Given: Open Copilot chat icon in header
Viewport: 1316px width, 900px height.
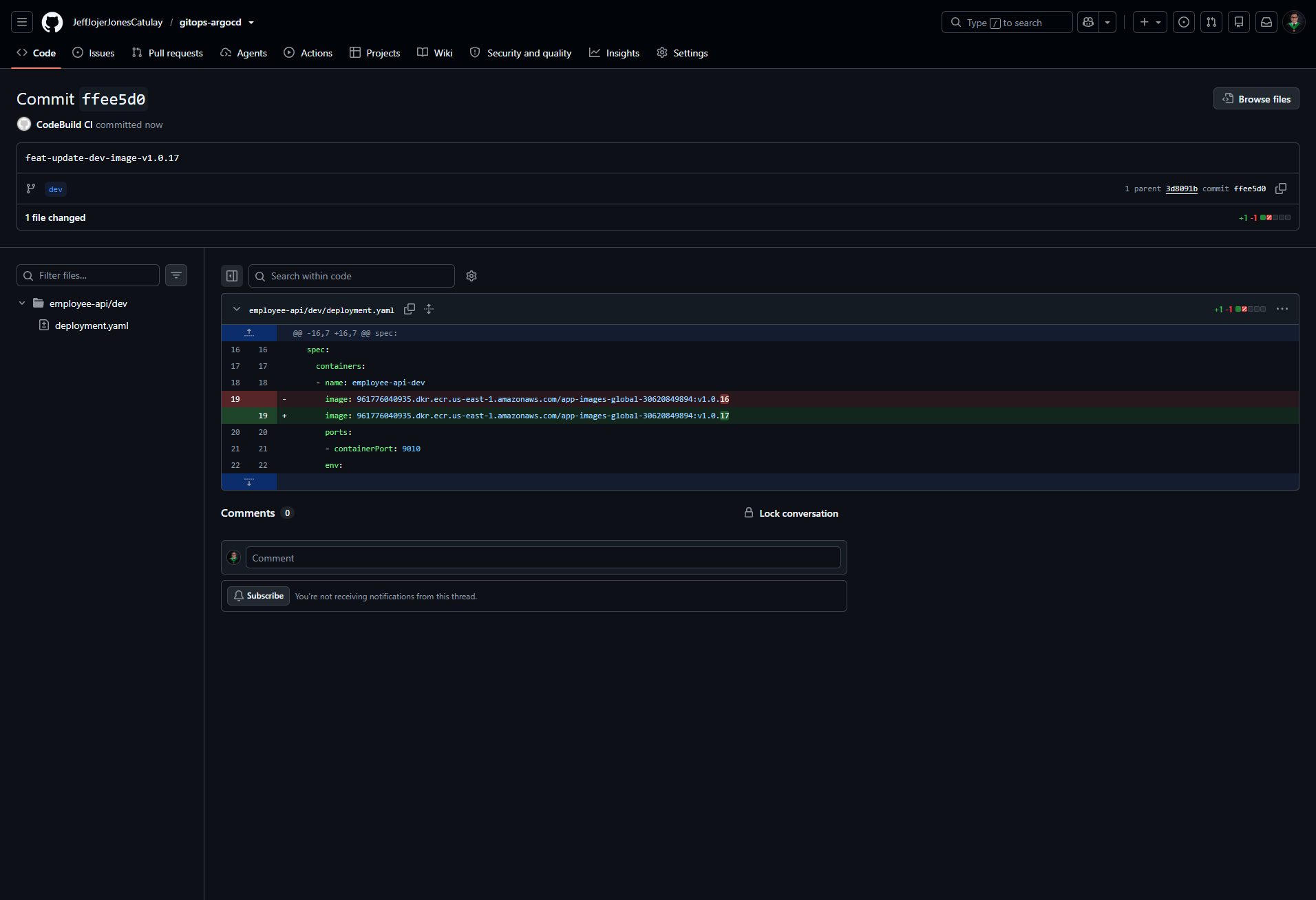Looking at the screenshot, I should [1088, 22].
